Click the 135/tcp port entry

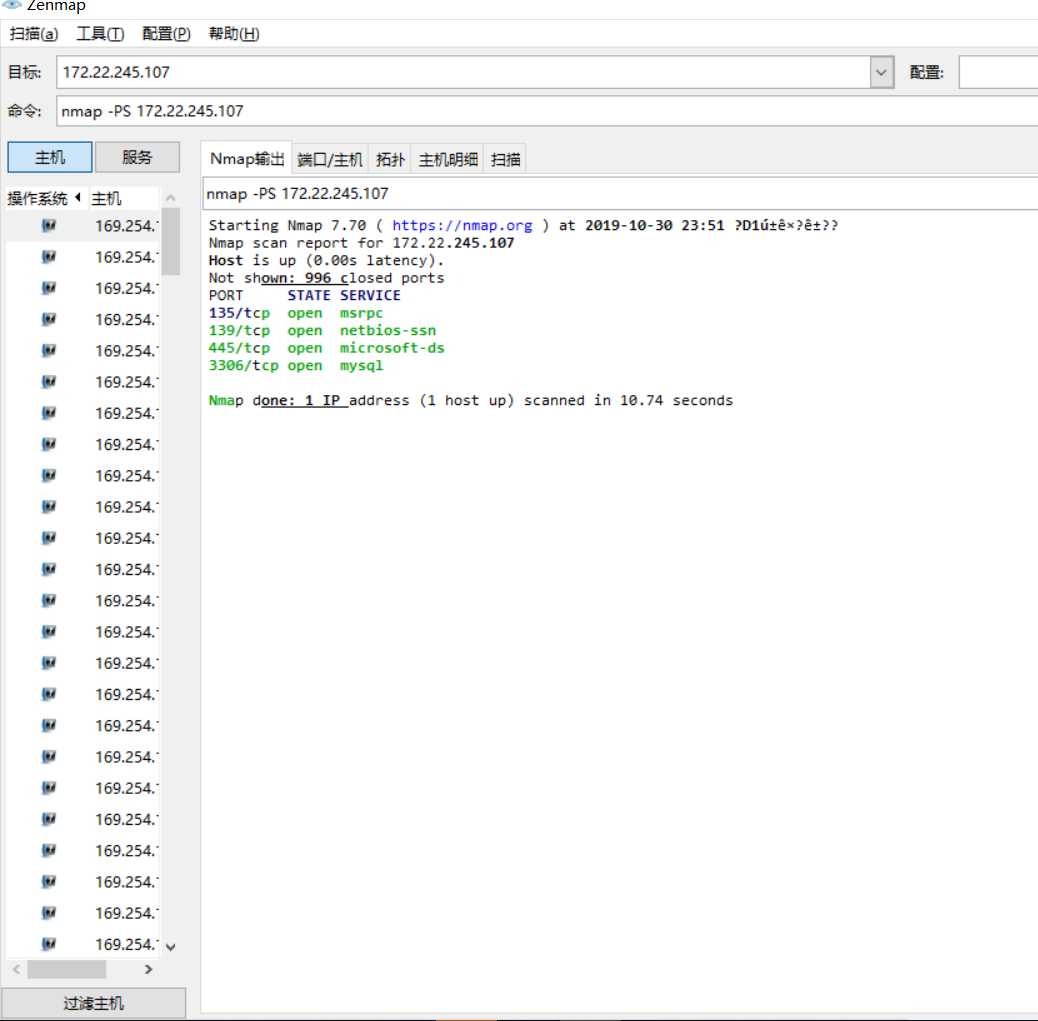239,313
